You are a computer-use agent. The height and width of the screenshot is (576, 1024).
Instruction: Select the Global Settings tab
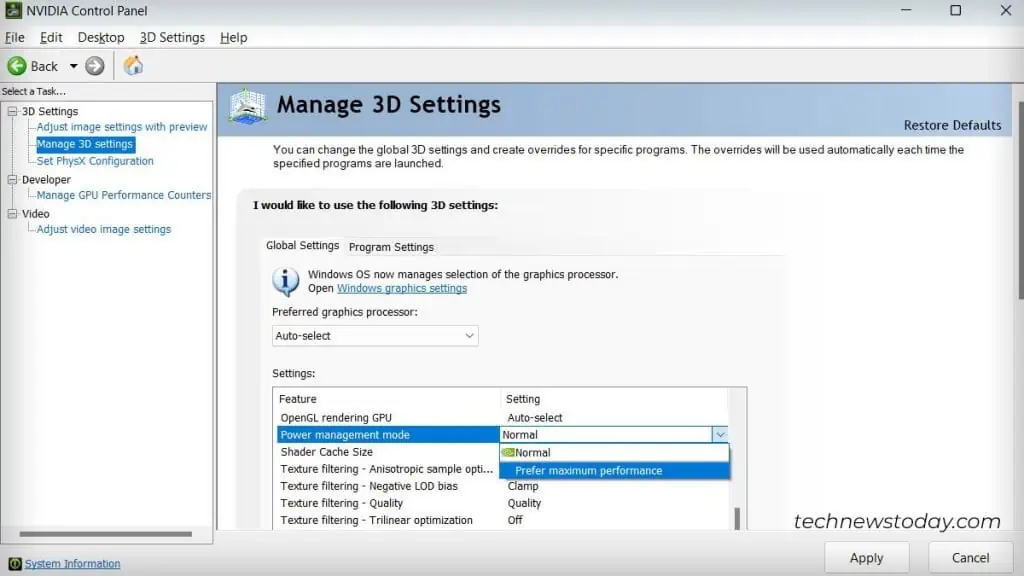[x=302, y=246]
